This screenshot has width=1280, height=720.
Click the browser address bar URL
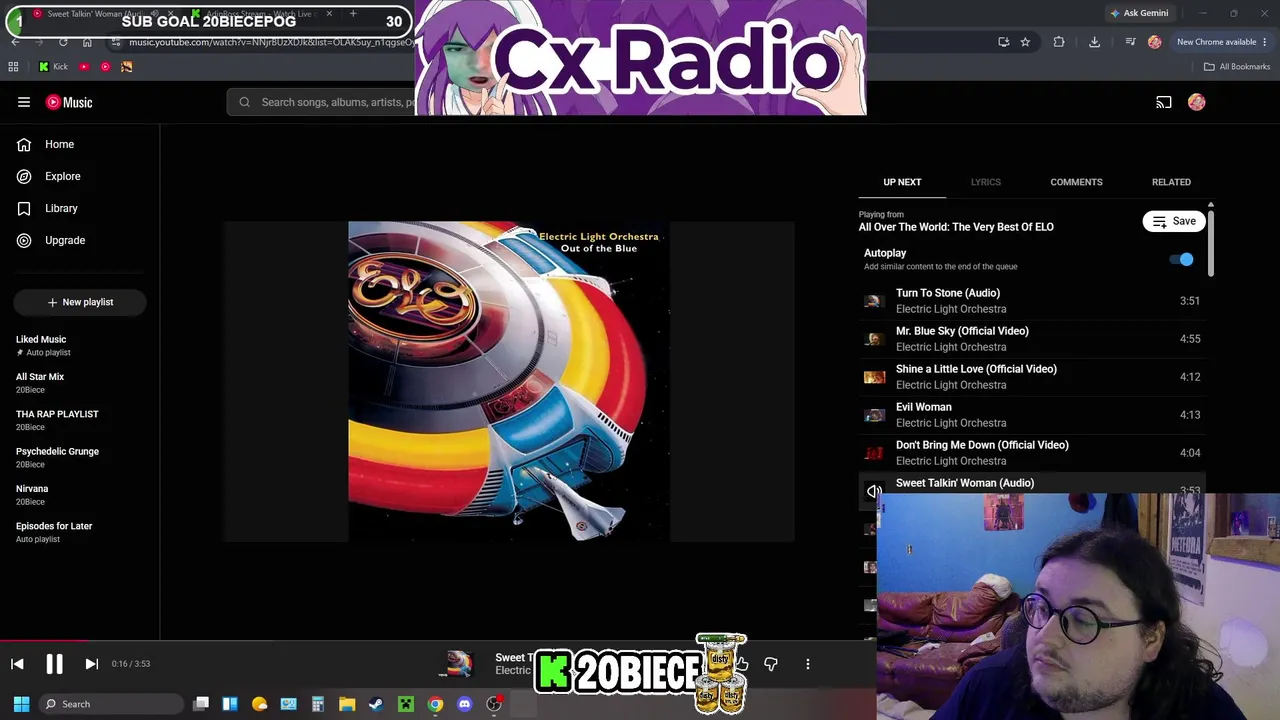(x=270, y=42)
